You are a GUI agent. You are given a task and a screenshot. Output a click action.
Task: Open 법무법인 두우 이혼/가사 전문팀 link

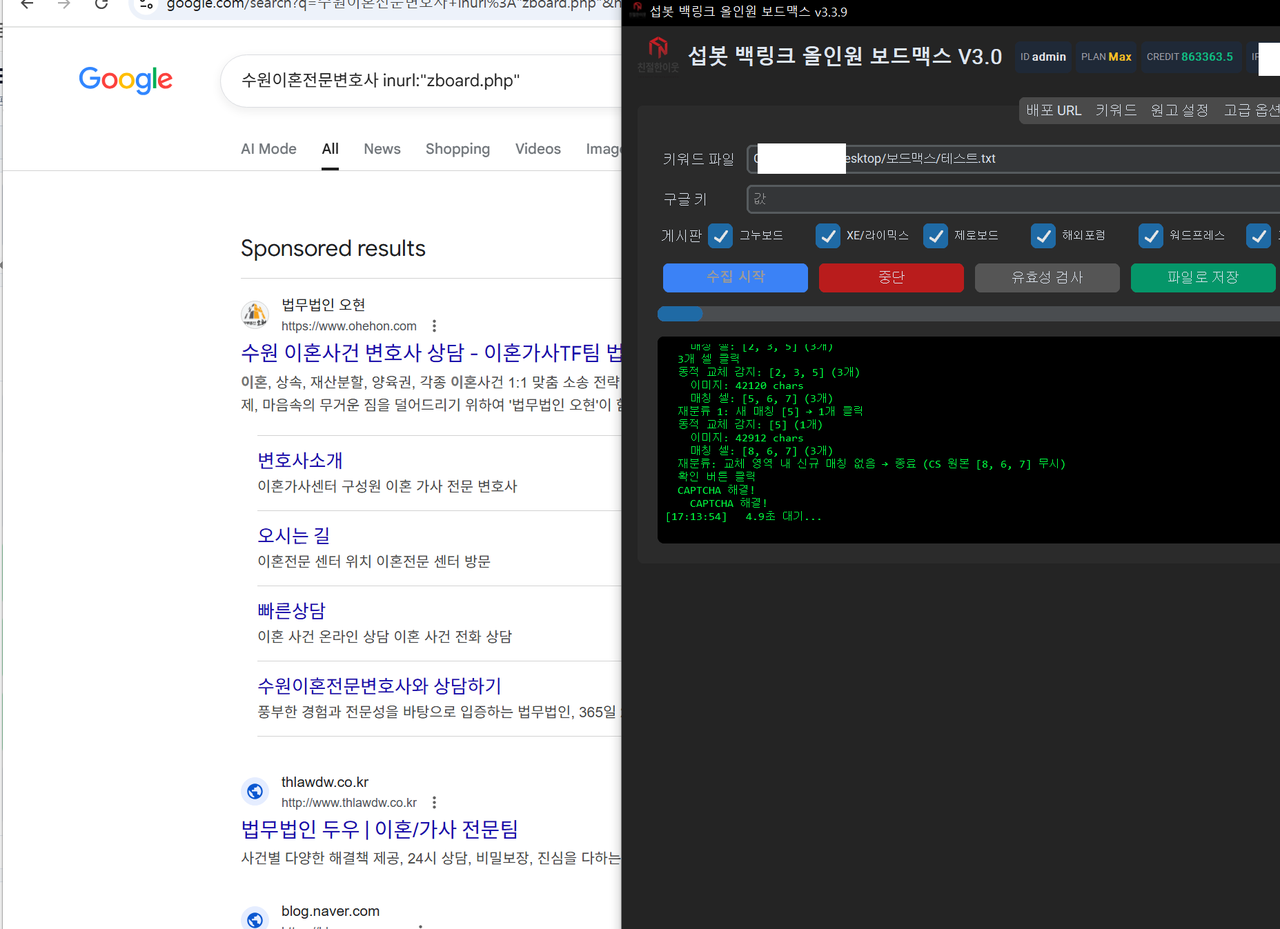(380, 829)
